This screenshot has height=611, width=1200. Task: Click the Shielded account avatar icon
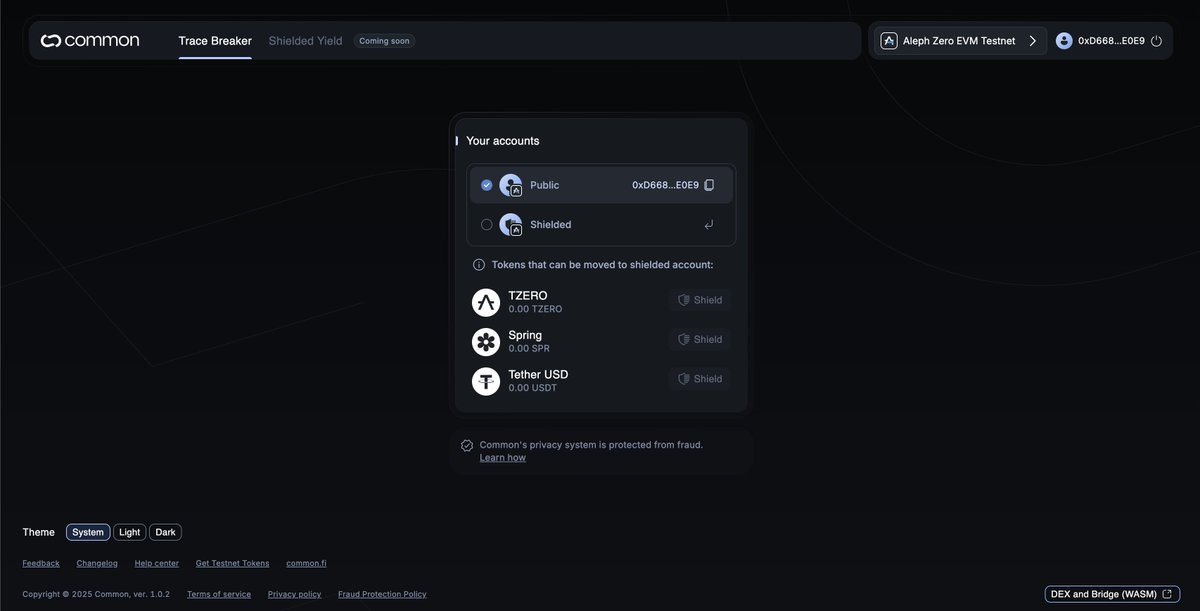pyautogui.click(x=511, y=225)
